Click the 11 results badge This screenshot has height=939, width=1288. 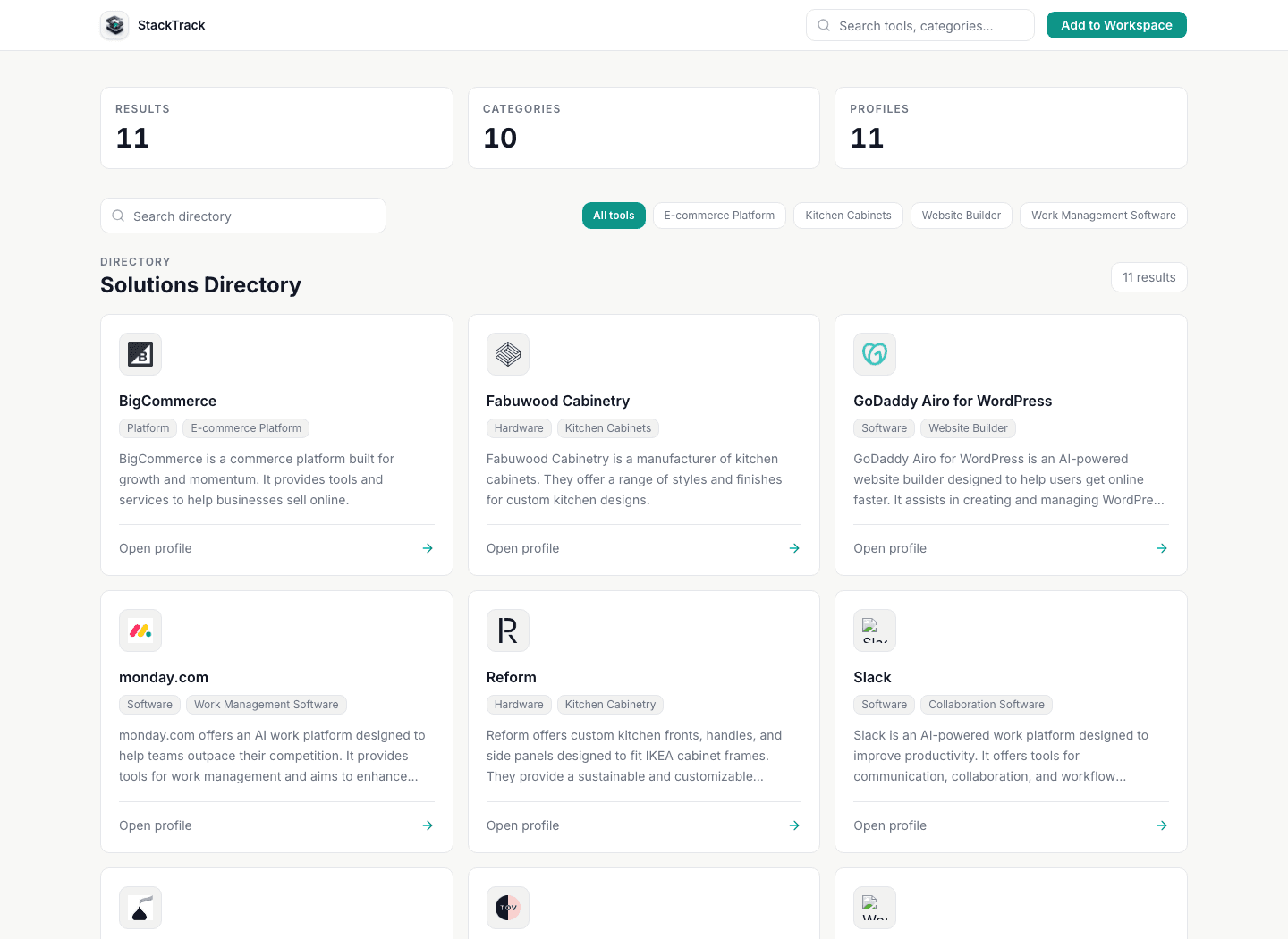coord(1149,277)
